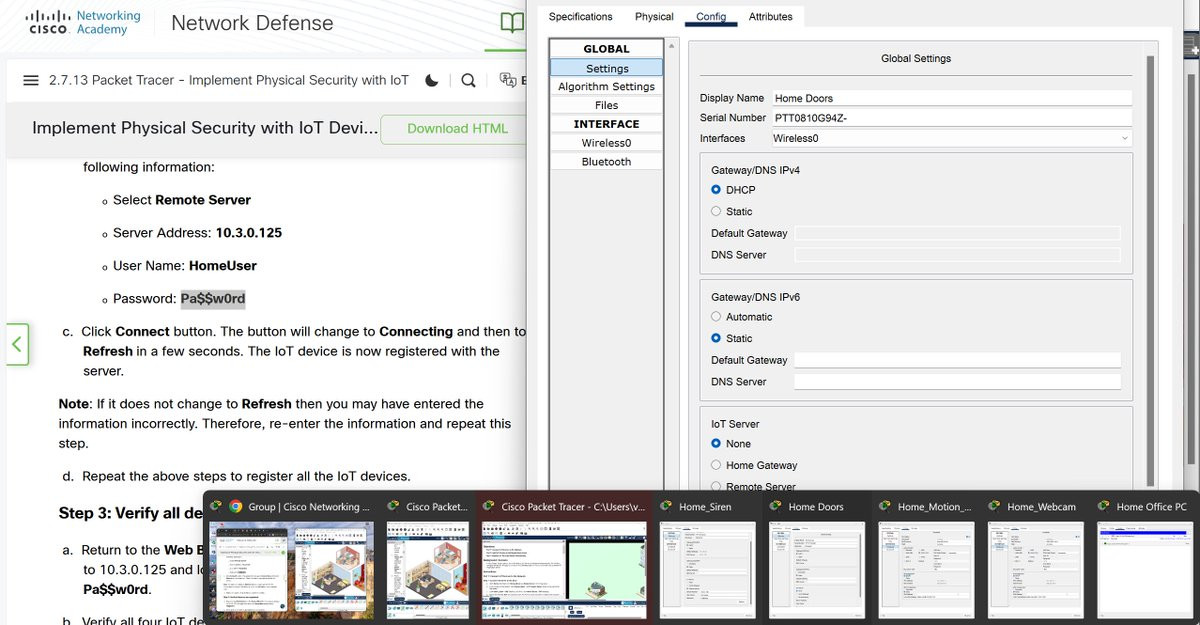Screen dimensions: 1200x625
Task: Click the sidebar list scroll-up arrow
Action: tap(672, 46)
